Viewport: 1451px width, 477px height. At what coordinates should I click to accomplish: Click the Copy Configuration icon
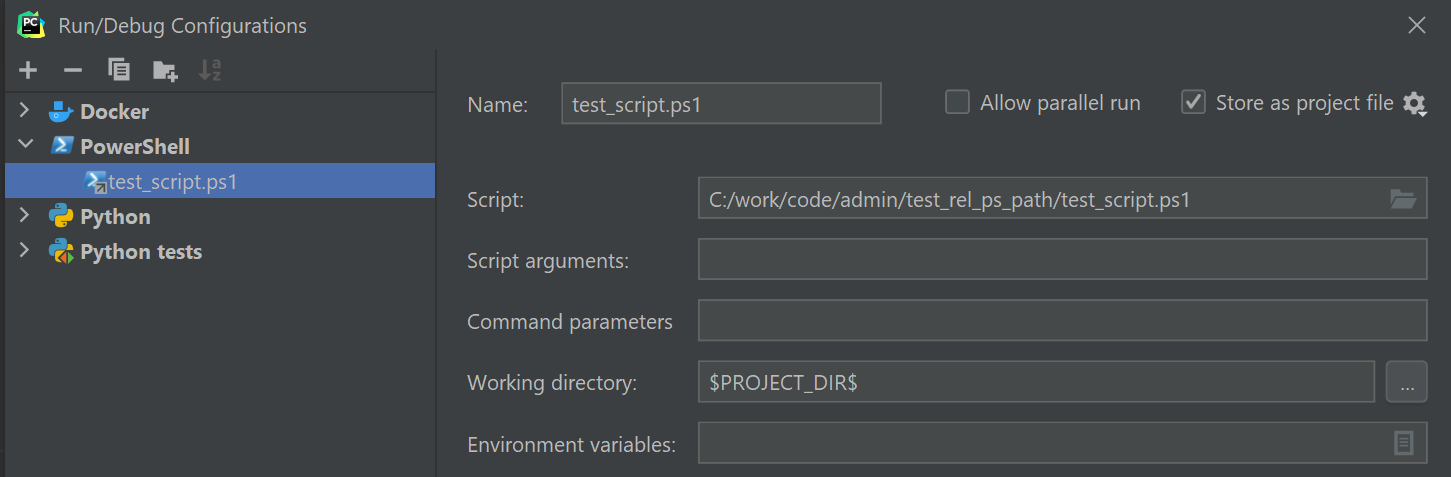pyautogui.click(x=119, y=70)
